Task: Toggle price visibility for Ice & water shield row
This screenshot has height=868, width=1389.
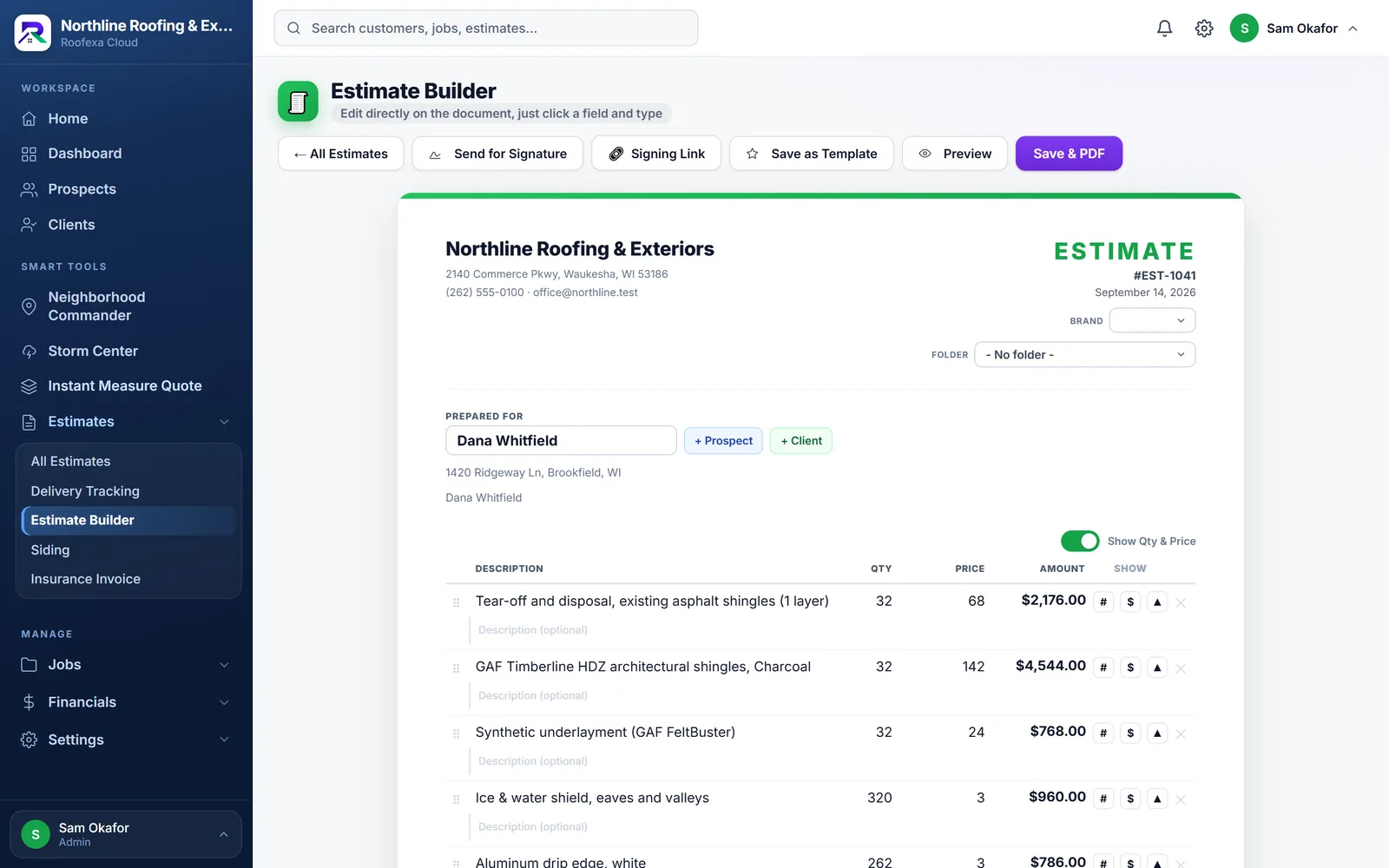Action: pos(1129,799)
